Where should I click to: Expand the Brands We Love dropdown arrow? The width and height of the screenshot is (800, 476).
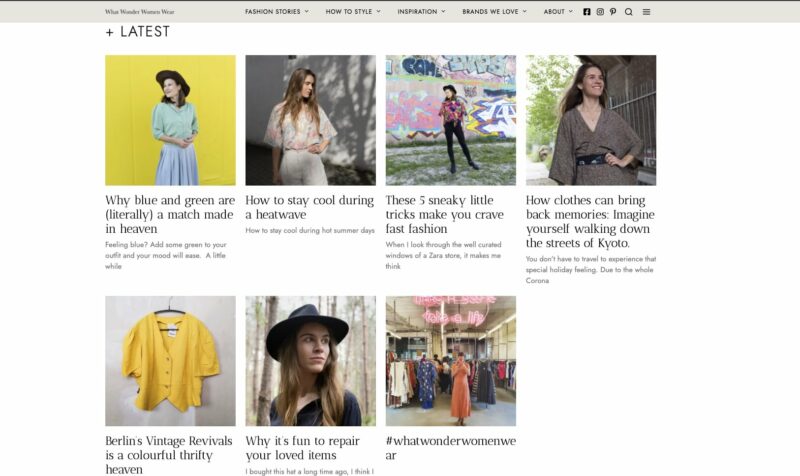click(x=524, y=11)
